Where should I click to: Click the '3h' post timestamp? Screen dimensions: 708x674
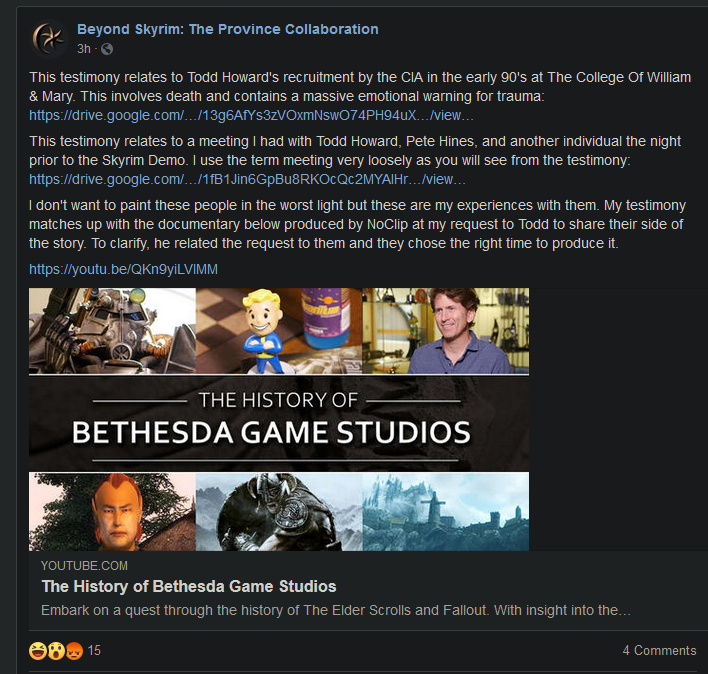click(x=84, y=49)
